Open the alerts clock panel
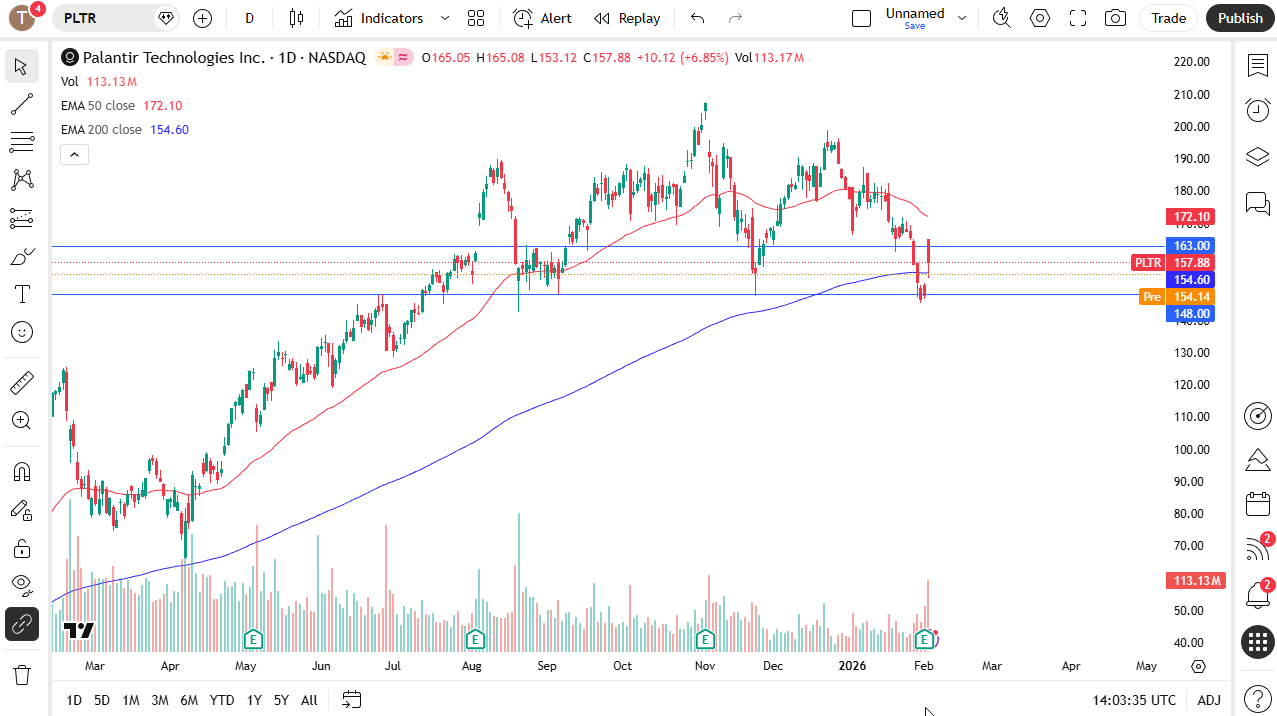Screen dimensions: 1277x716 1258,110
